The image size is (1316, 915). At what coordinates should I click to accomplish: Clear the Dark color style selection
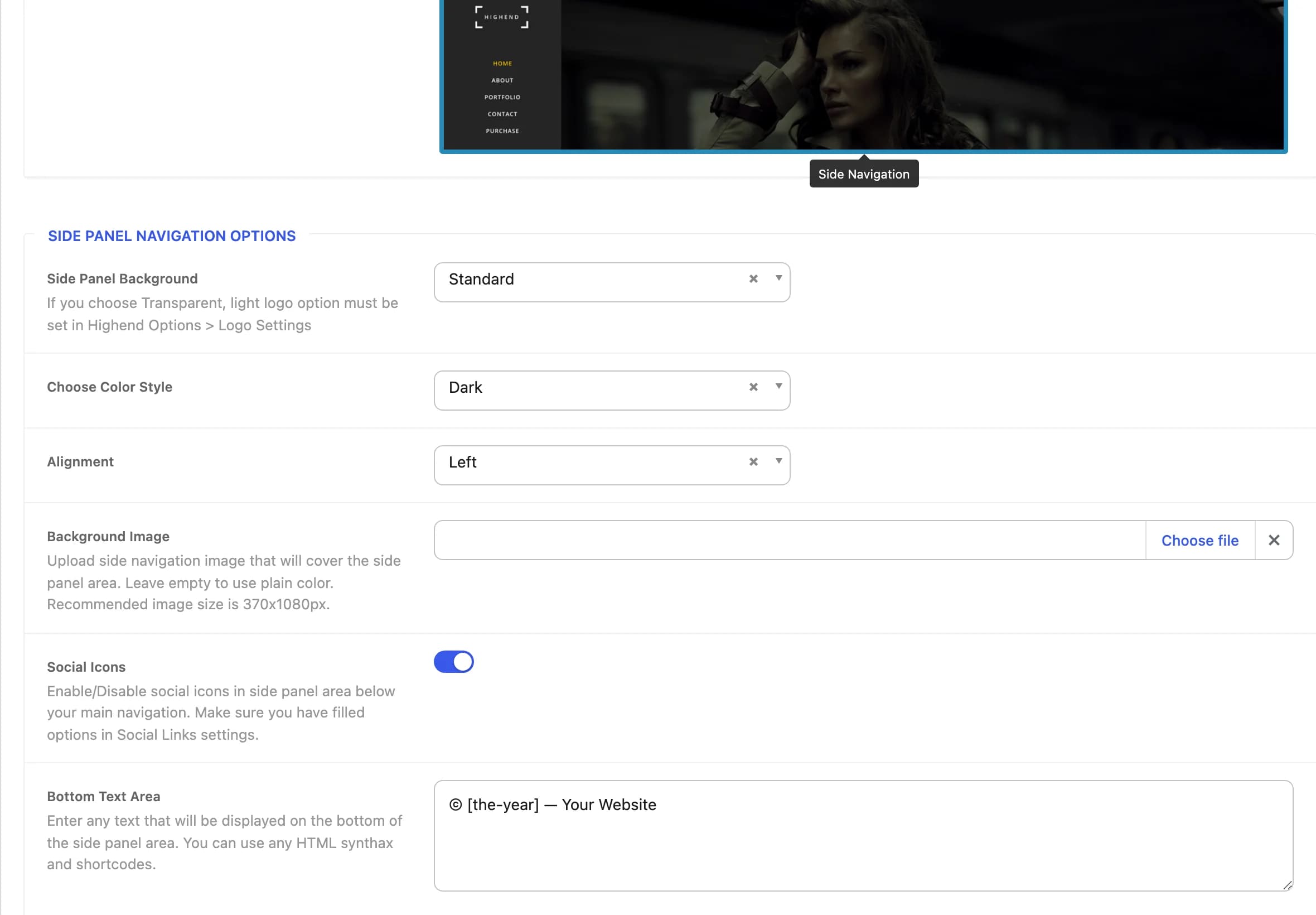pyautogui.click(x=753, y=387)
